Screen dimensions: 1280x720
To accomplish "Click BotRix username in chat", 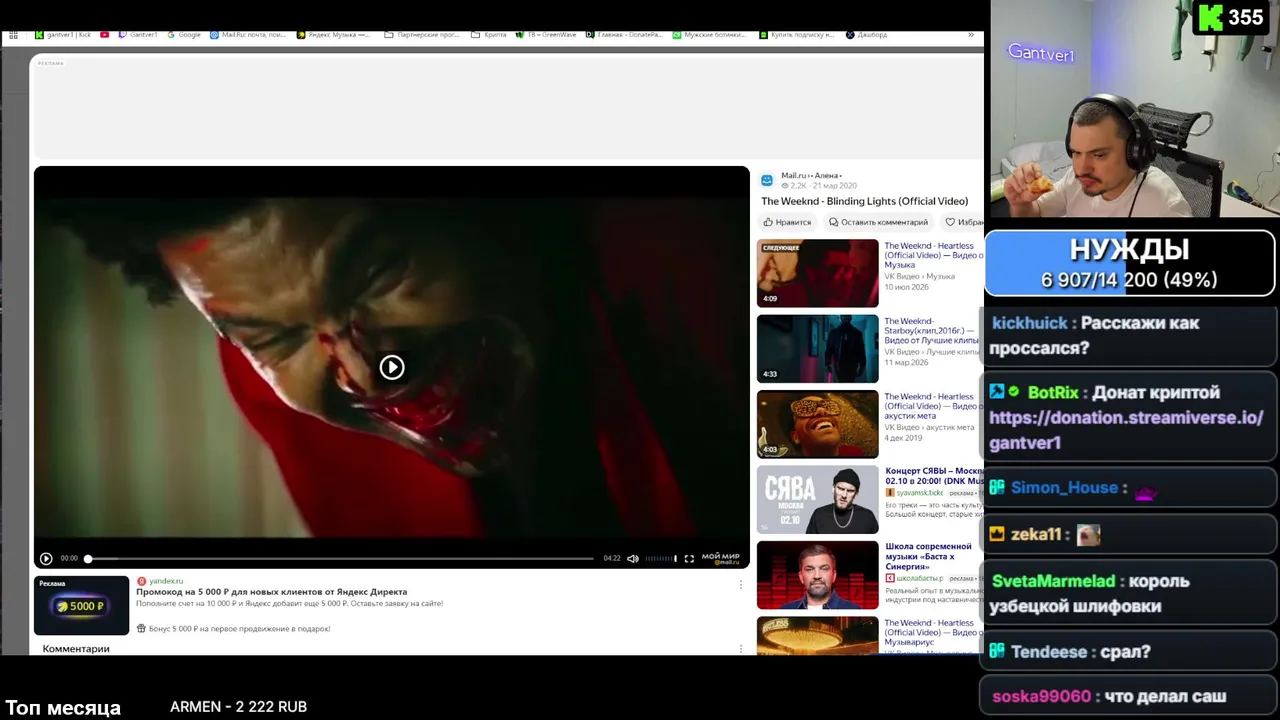I will (x=1054, y=393).
